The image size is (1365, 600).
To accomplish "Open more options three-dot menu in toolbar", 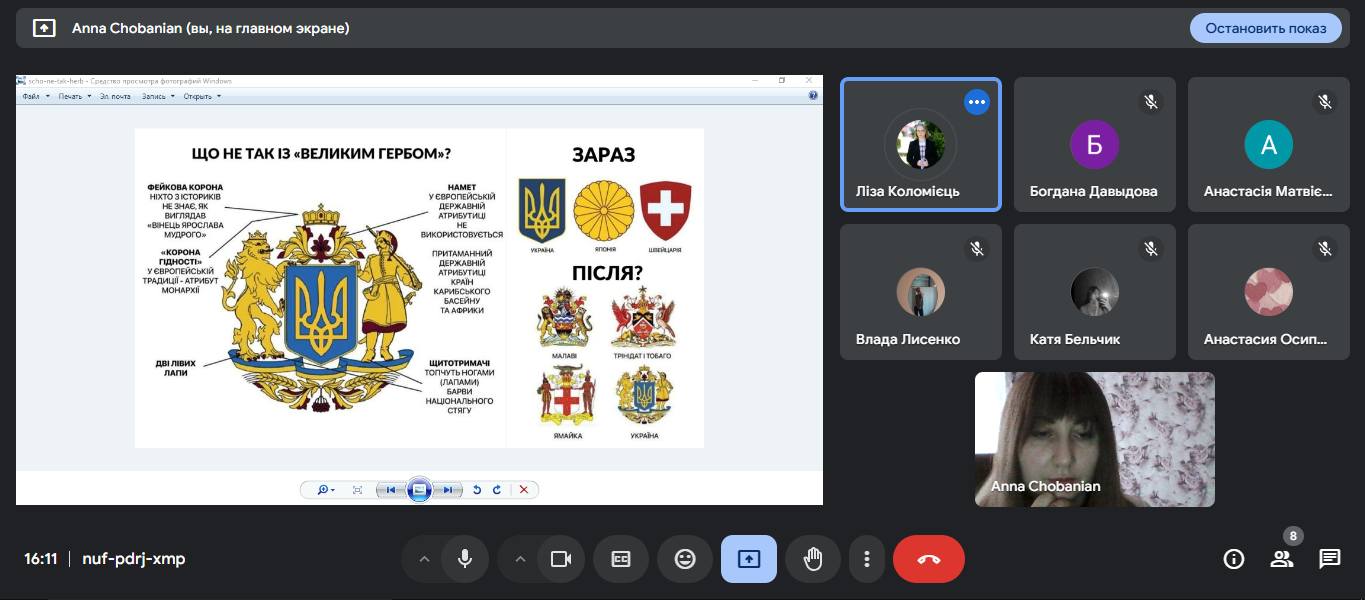I will (x=867, y=559).
